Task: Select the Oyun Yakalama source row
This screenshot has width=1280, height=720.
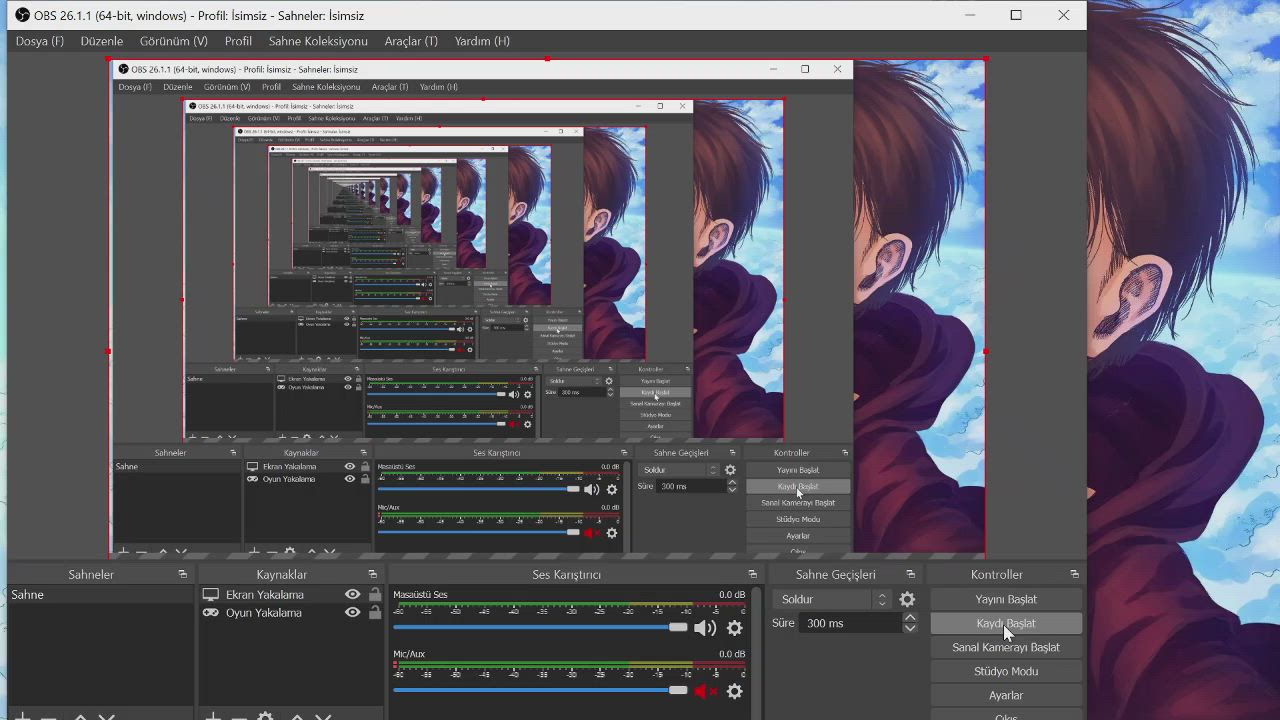Action: point(292,613)
